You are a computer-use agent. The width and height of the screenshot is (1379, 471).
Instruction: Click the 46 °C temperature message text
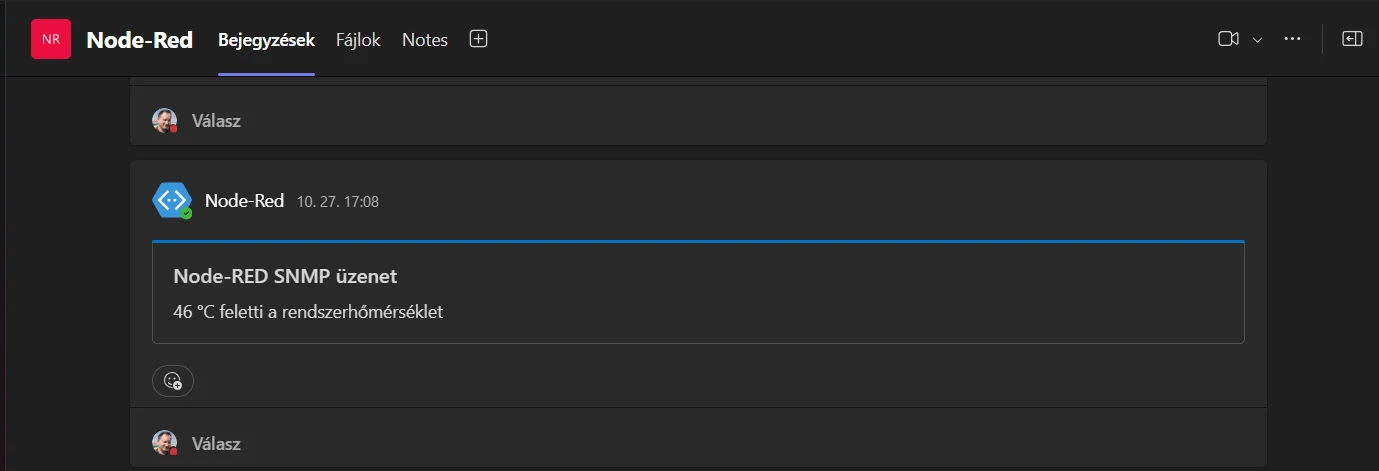(308, 311)
